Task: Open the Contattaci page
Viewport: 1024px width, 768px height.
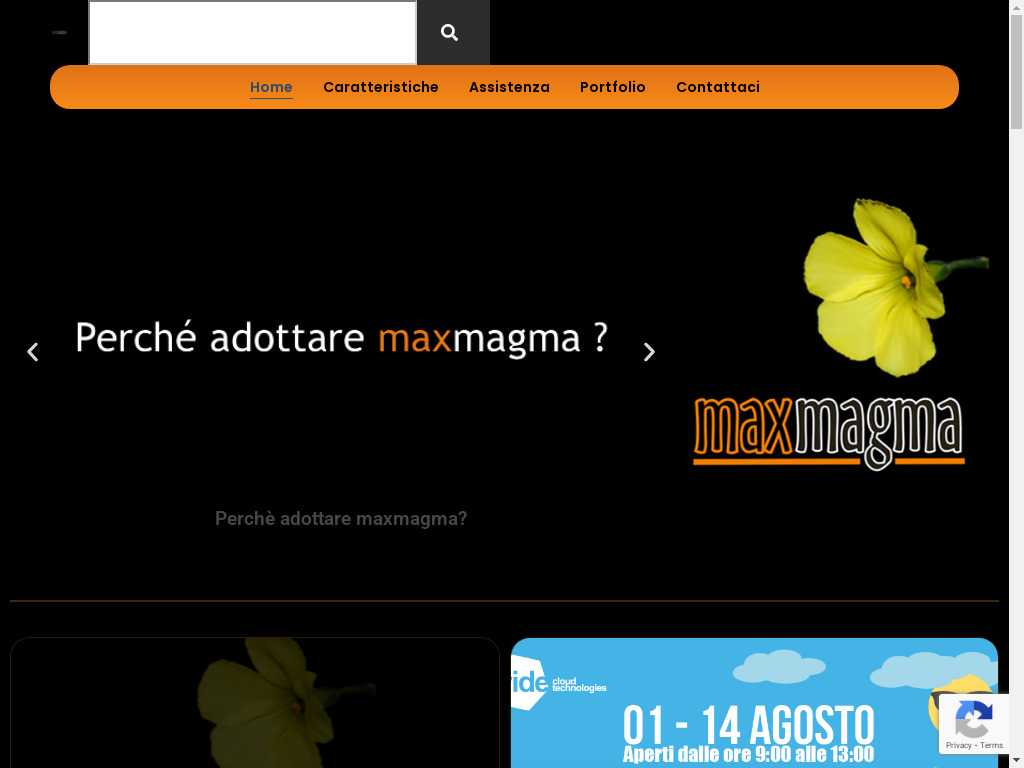Action: pyautogui.click(x=717, y=87)
